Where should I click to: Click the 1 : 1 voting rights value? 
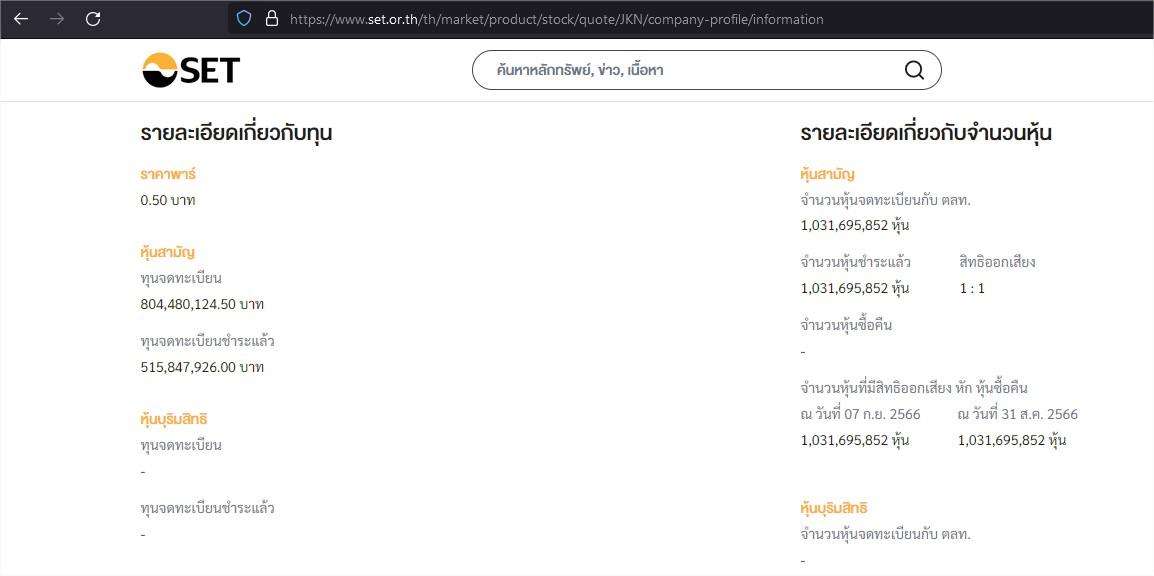[x=972, y=288]
